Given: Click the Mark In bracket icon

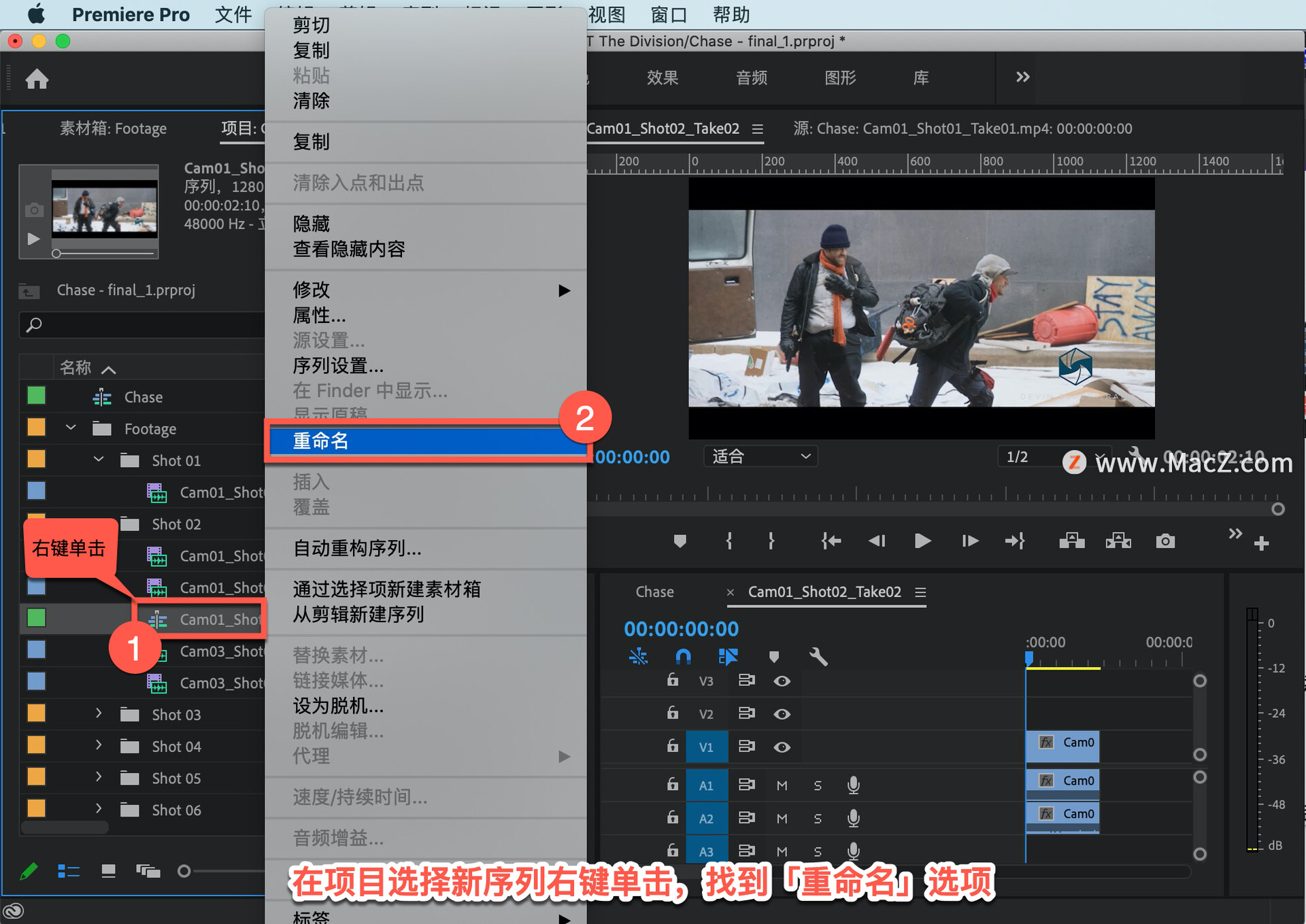Looking at the screenshot, I should [x=729, y=541].
